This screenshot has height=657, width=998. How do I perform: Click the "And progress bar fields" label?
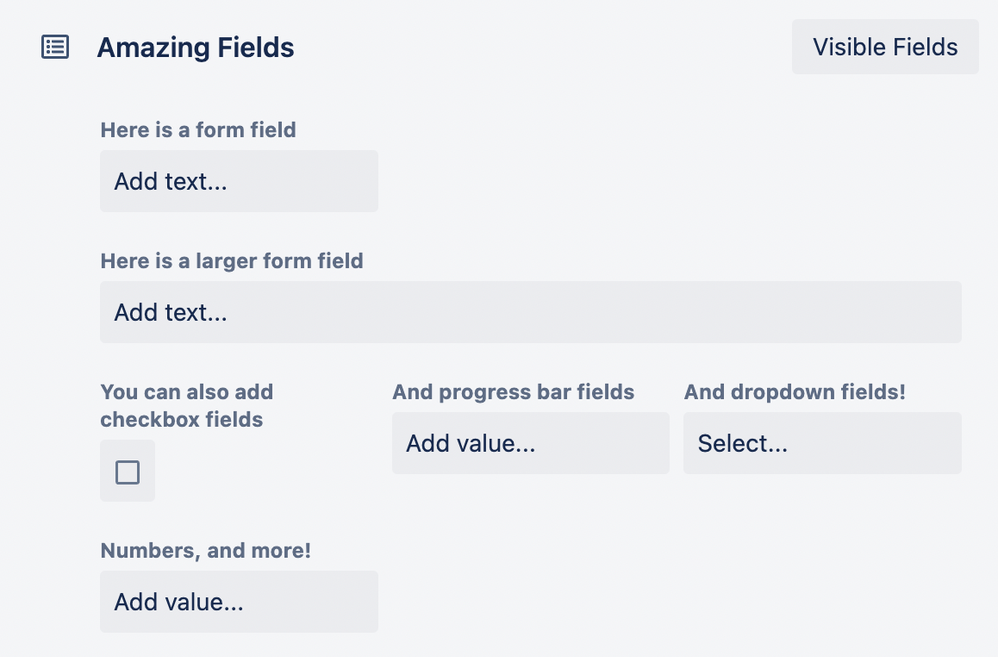513,392
